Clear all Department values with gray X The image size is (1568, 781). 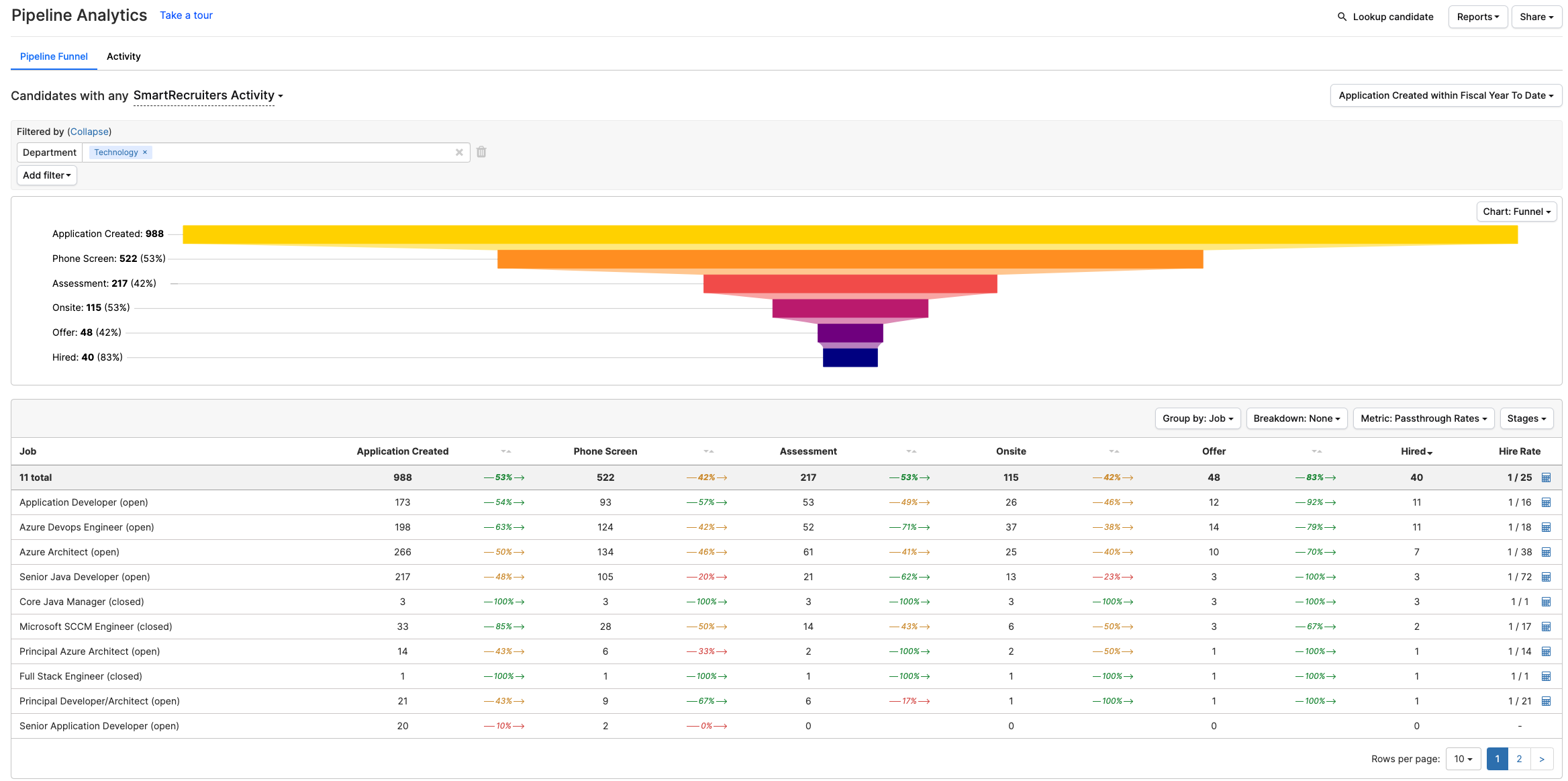[459, 152]
